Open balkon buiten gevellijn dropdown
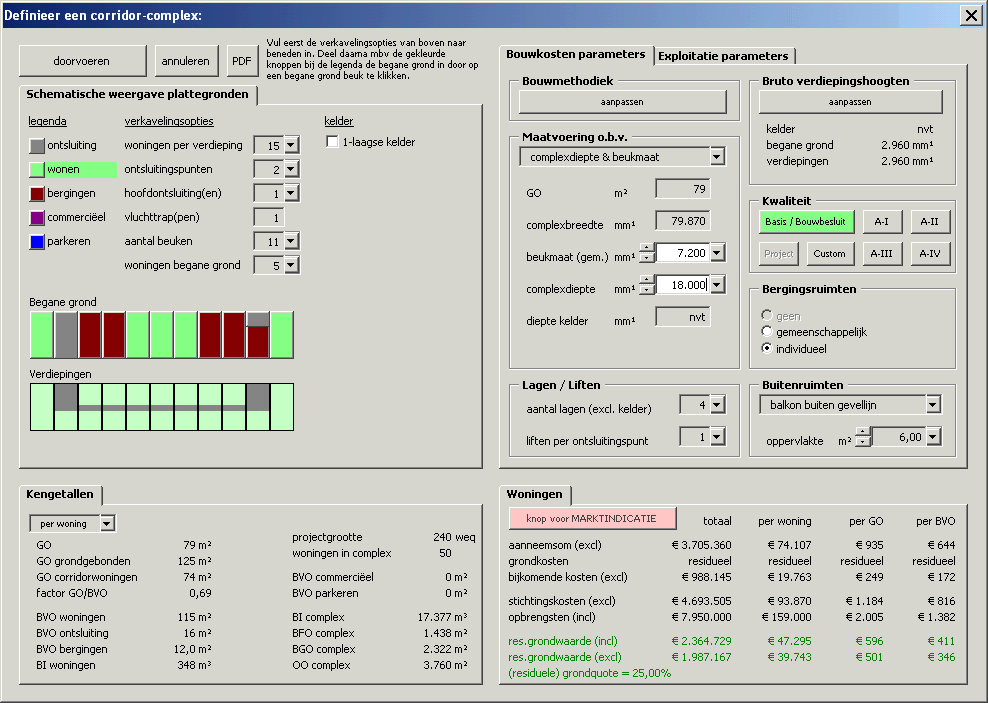 (x=932, y=405)
